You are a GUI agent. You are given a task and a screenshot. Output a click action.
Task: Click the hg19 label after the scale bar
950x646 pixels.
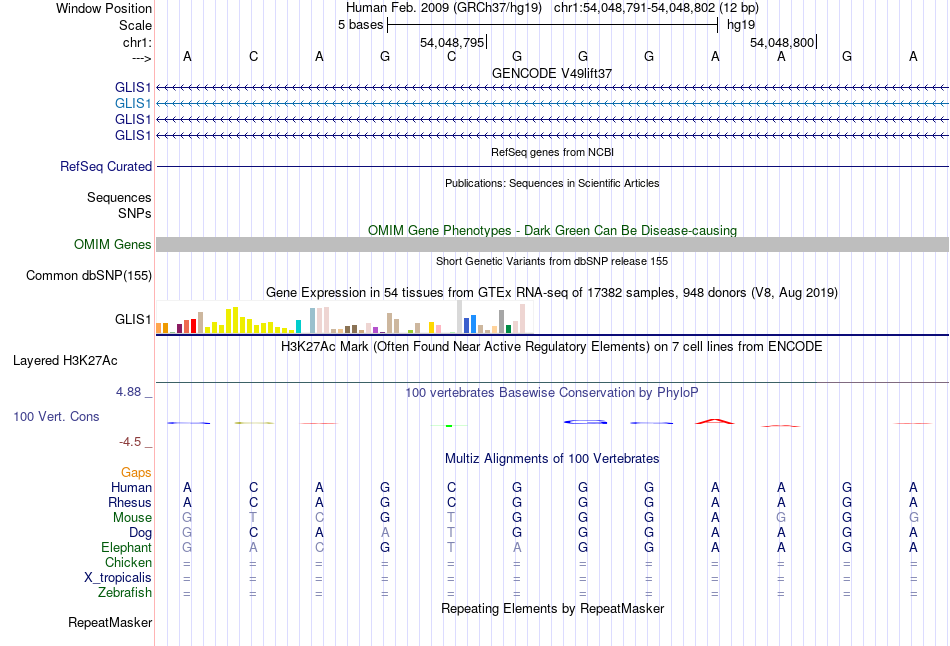(741, 25)
